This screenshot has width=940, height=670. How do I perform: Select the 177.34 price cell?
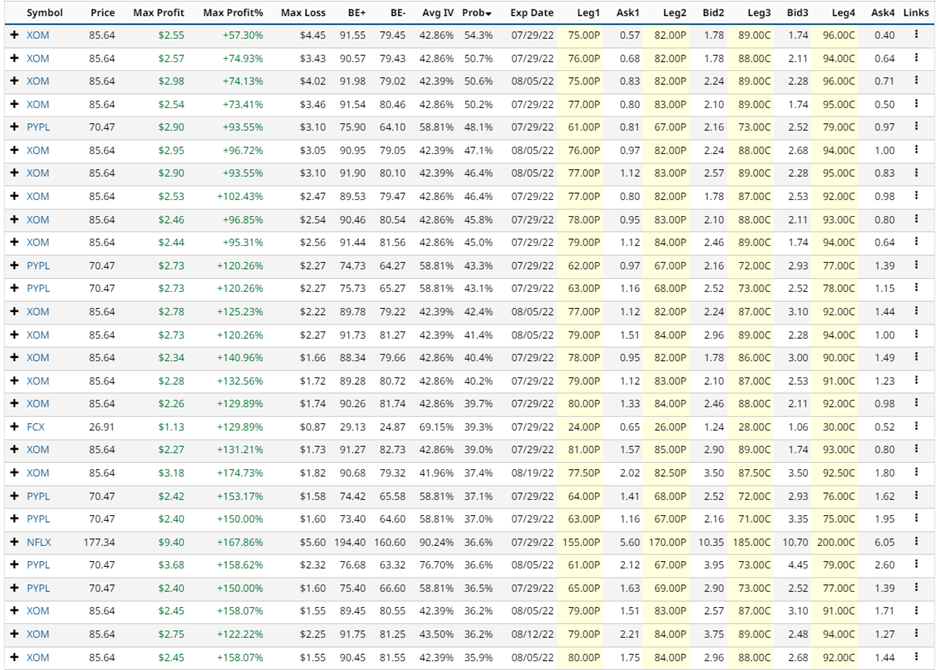(x=100, y=542)
